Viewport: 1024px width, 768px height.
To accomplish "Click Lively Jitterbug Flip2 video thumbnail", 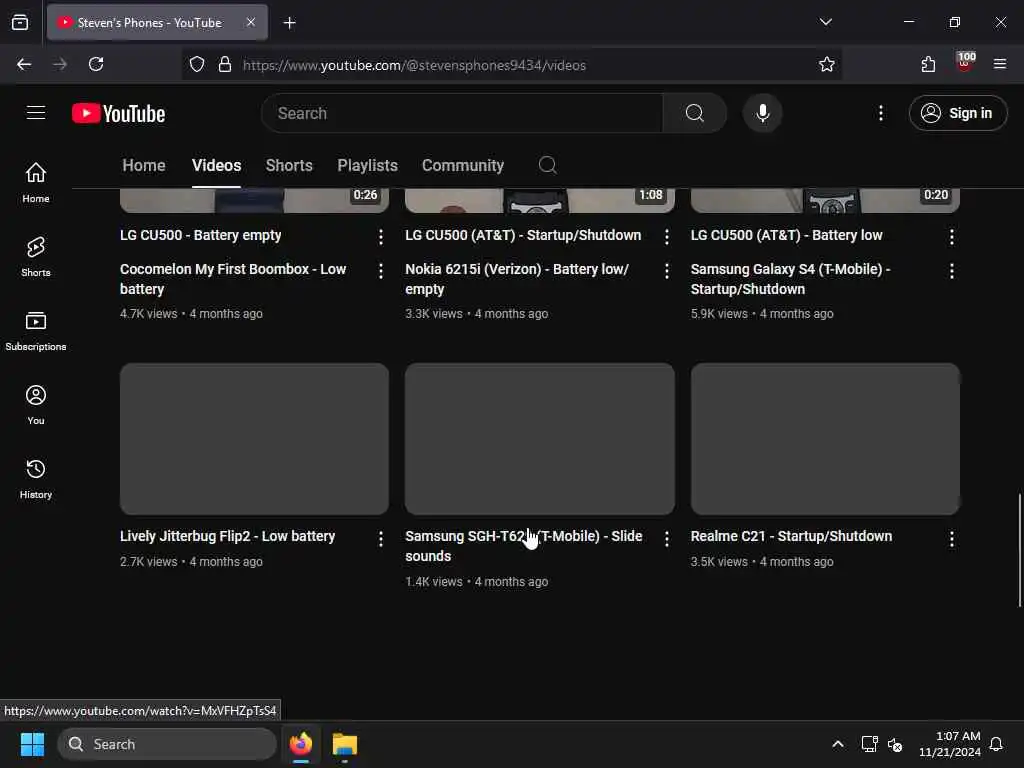I will (x=254, y=439).
